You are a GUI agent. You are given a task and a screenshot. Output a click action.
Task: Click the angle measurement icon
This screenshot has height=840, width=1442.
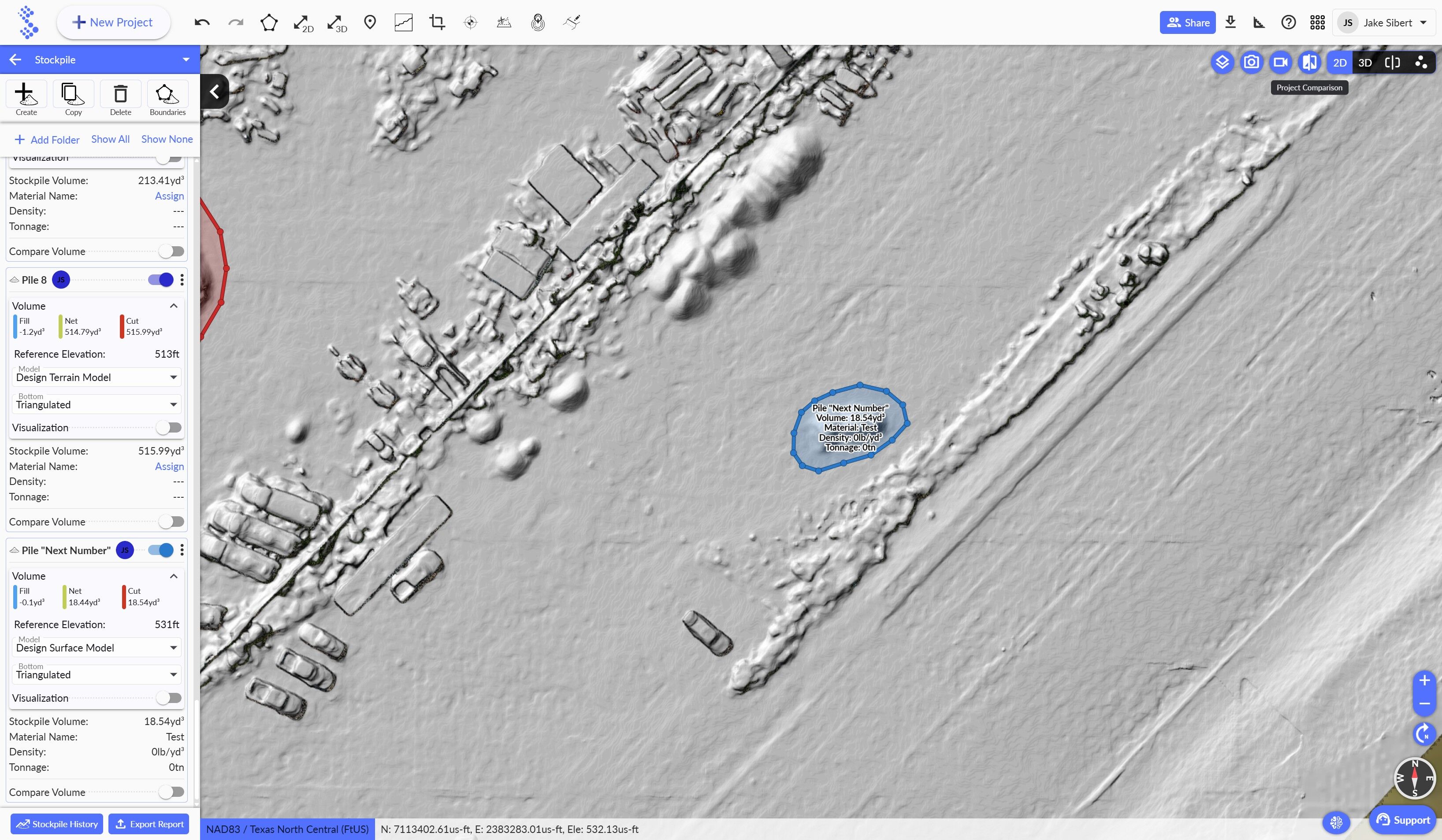click(x=1259, y=22)
